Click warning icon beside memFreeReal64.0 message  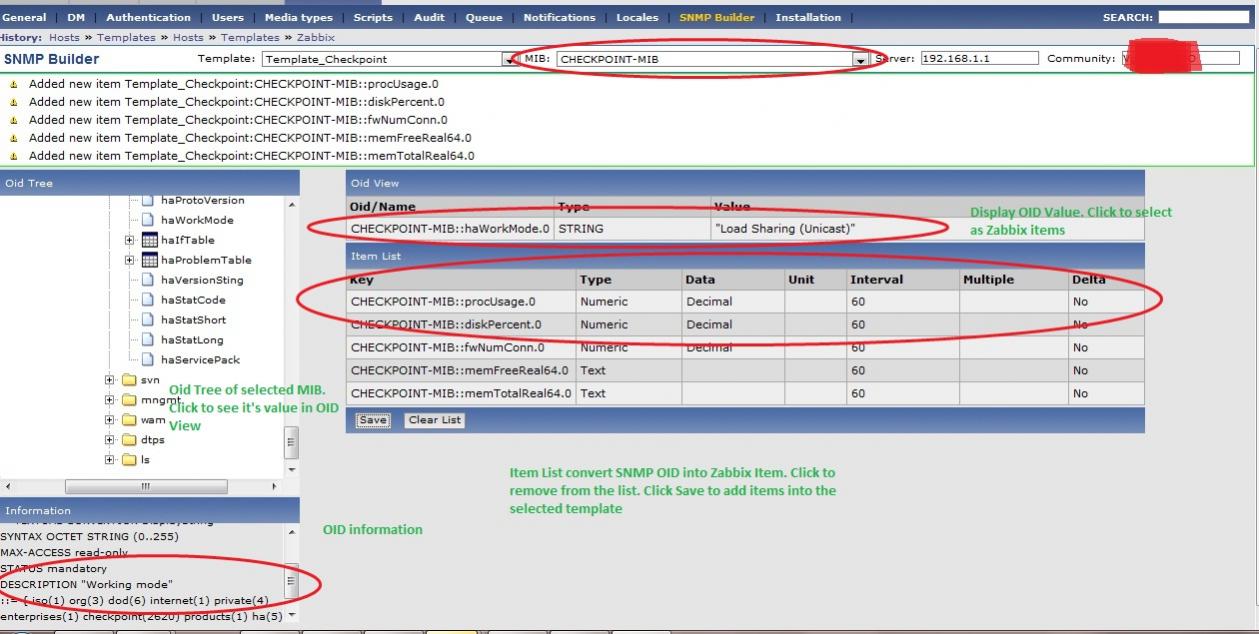14,138
